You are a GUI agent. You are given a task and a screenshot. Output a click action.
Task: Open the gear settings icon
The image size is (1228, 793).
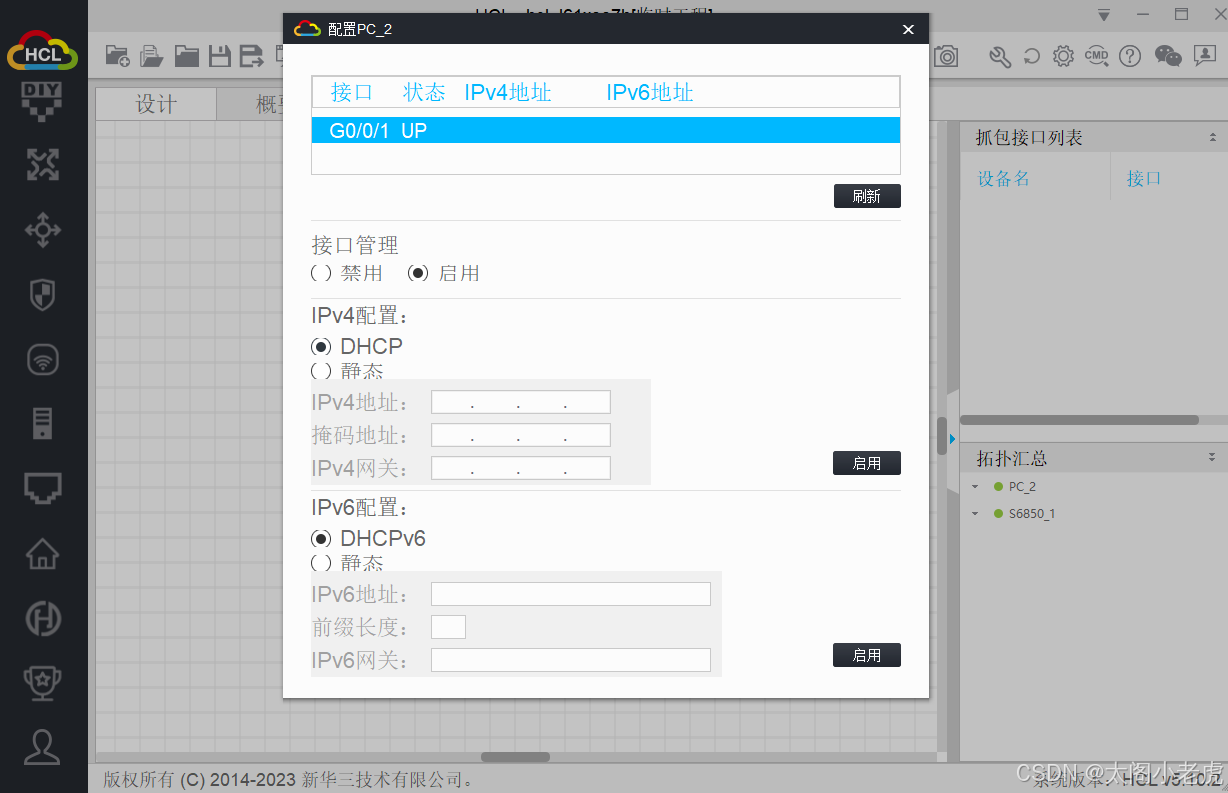click(1064, 56)
